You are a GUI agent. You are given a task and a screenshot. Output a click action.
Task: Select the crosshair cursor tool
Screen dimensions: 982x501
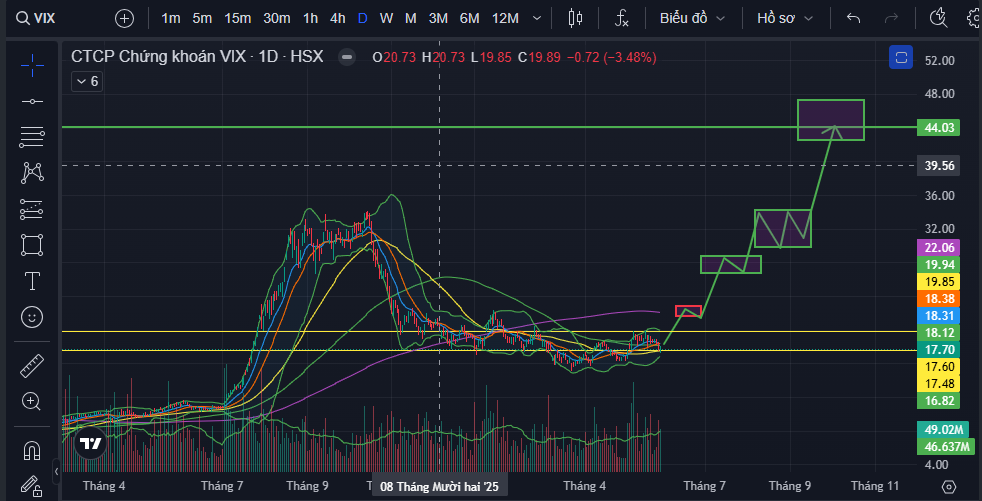tap(32, 65)
